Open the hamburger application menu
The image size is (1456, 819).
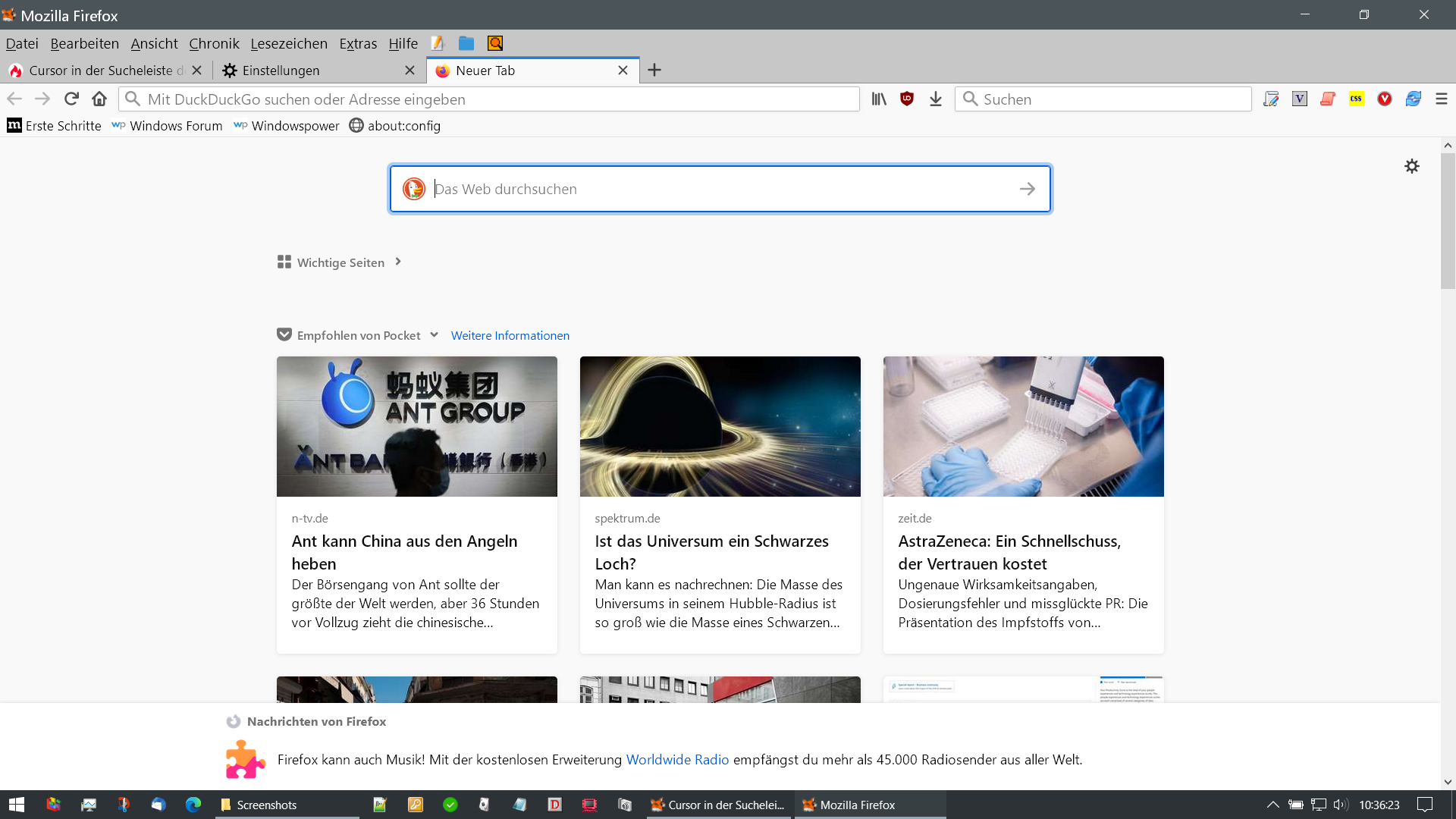click(1442, 99)
